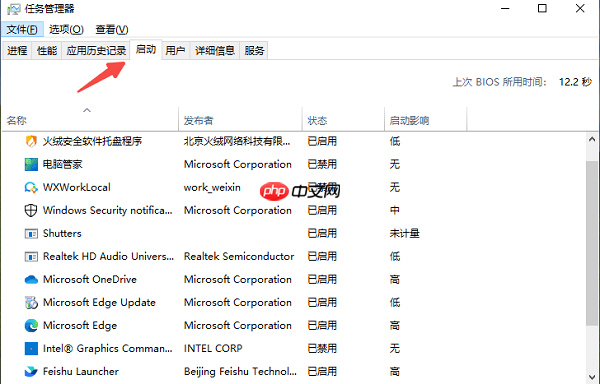Click the Microsoft Edge browser icon
This screenshot has width=600, height=384.
pos(31,325)
